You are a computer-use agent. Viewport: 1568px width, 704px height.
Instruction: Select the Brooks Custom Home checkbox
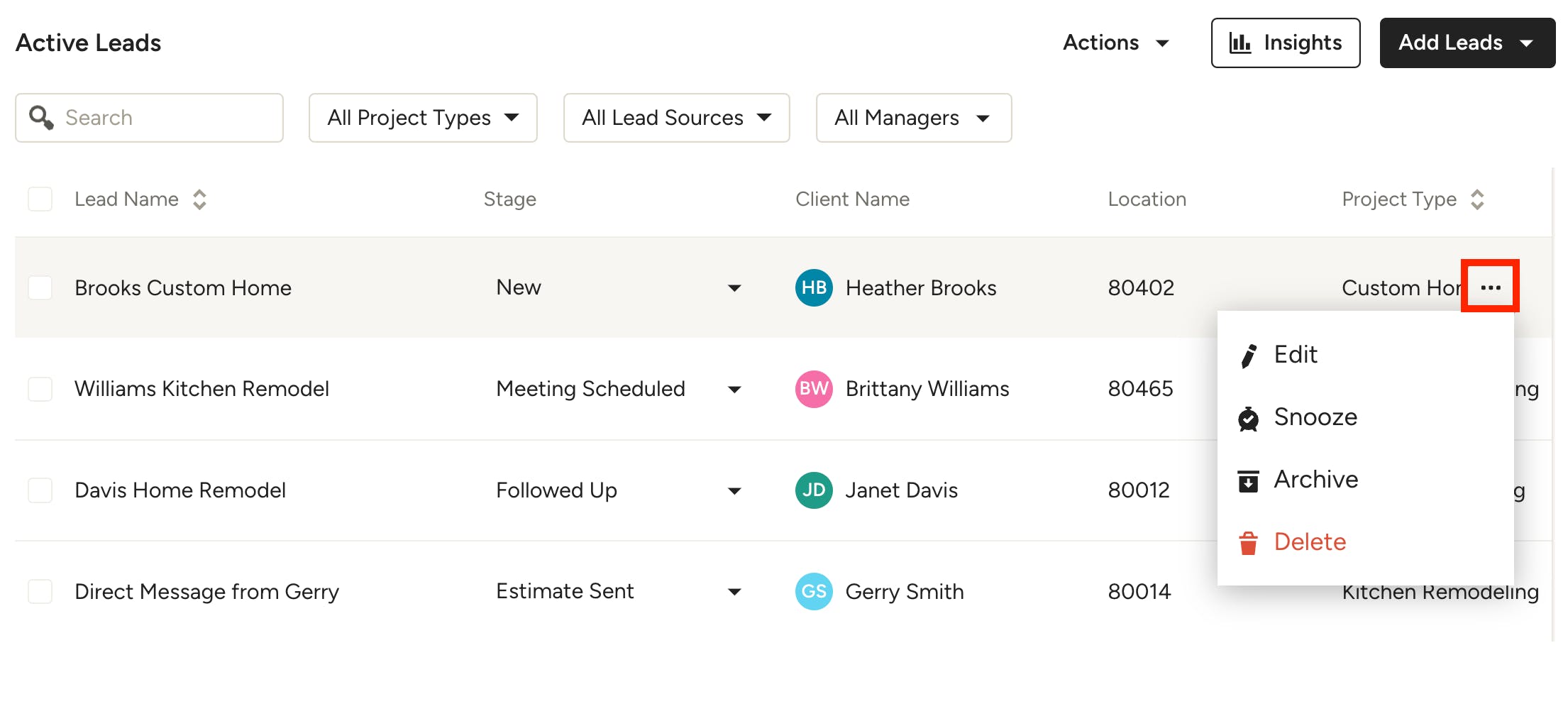pyautogui.click(x=40, y=287)
